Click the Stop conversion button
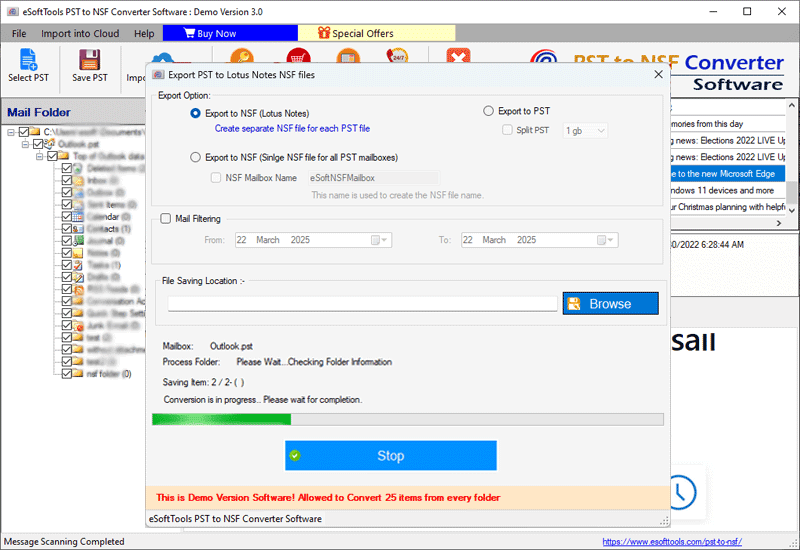The image size is (800, 550). pyautogui.click(x=390, y=456)
